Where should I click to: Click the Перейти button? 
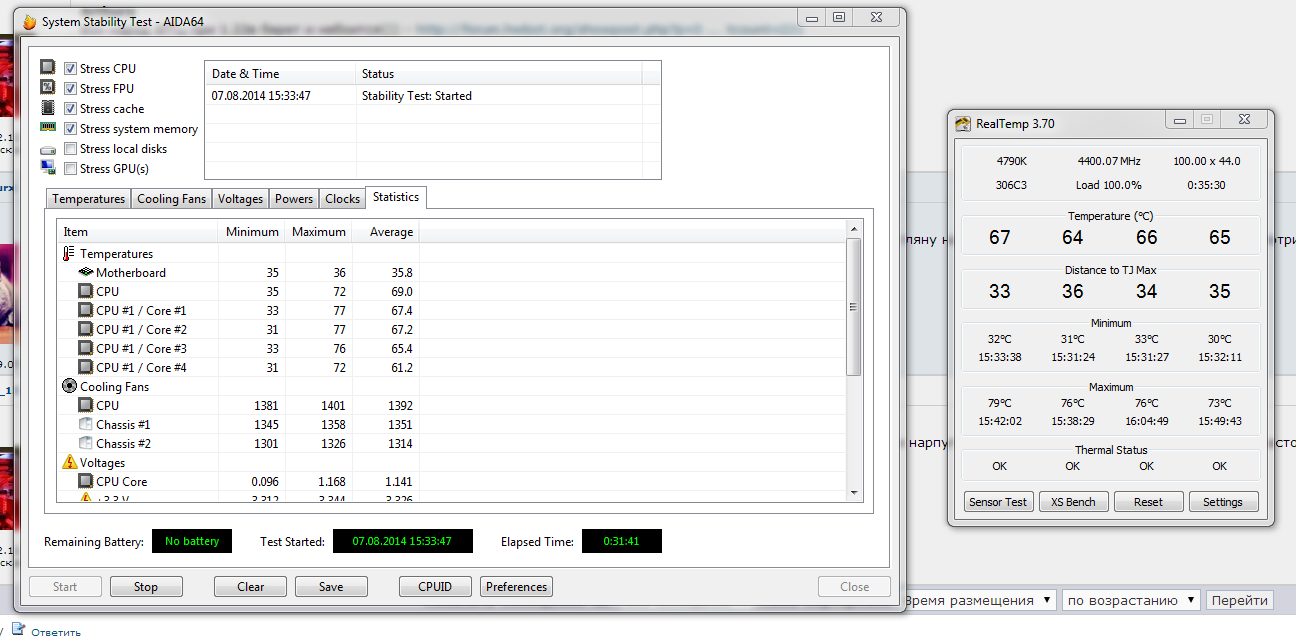click(x=1240, y=600)
